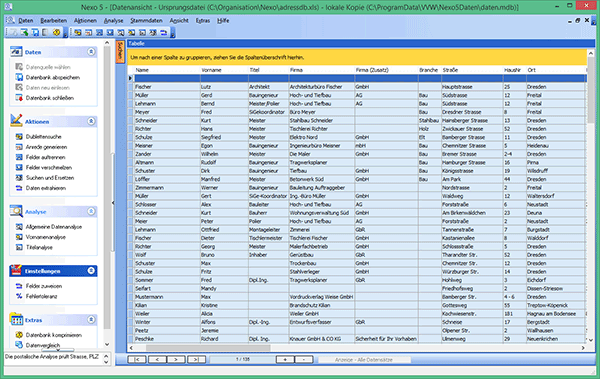The width and height of the screenshot is (600, 379).
Task: Hide the sidebar using the splitter arrow
Action: (x=113, y=203)
